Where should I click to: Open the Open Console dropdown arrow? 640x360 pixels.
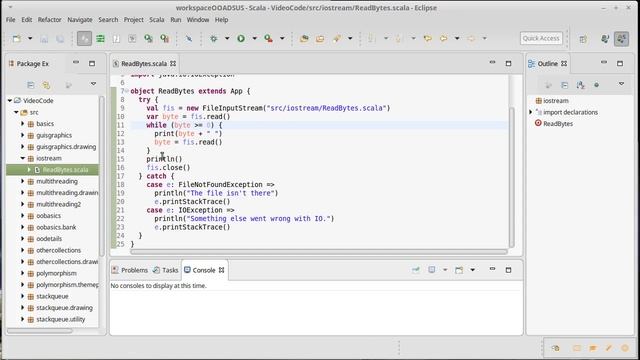[472, 270]
